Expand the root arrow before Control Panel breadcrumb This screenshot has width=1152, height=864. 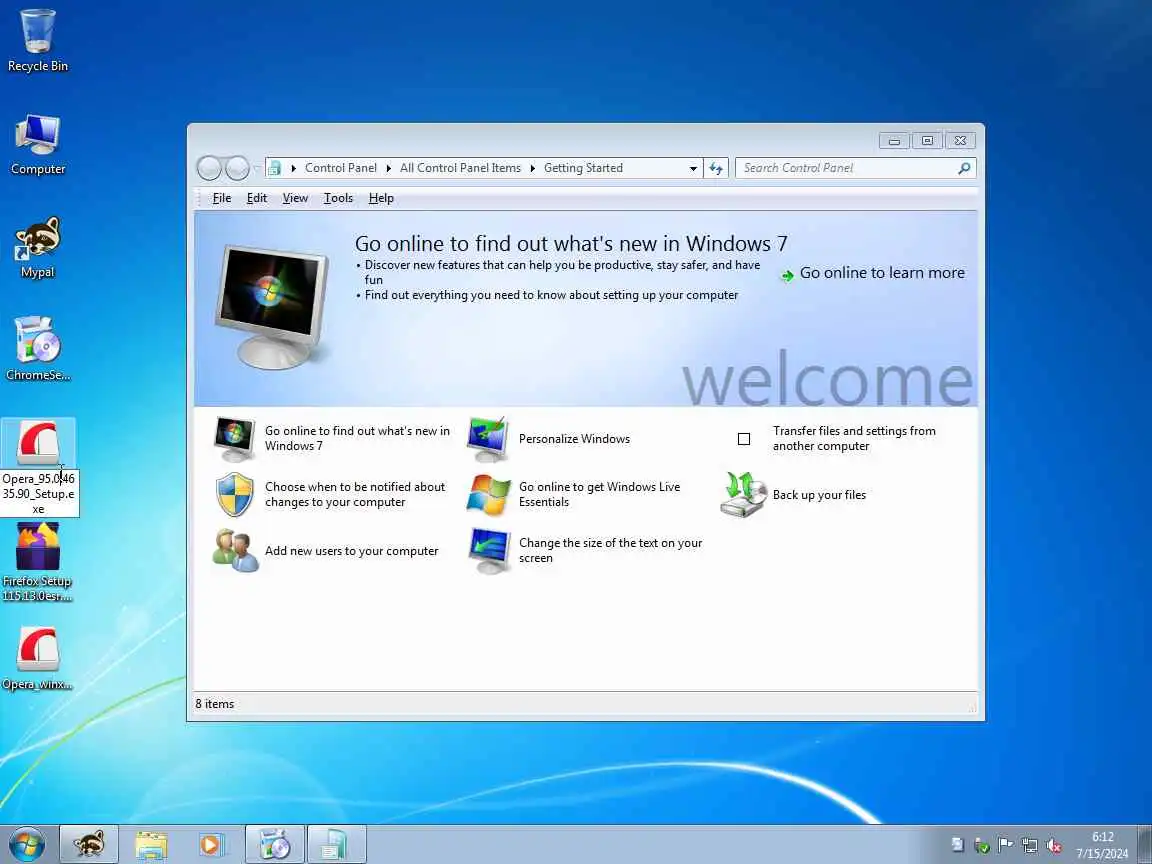tap(293, 168)
